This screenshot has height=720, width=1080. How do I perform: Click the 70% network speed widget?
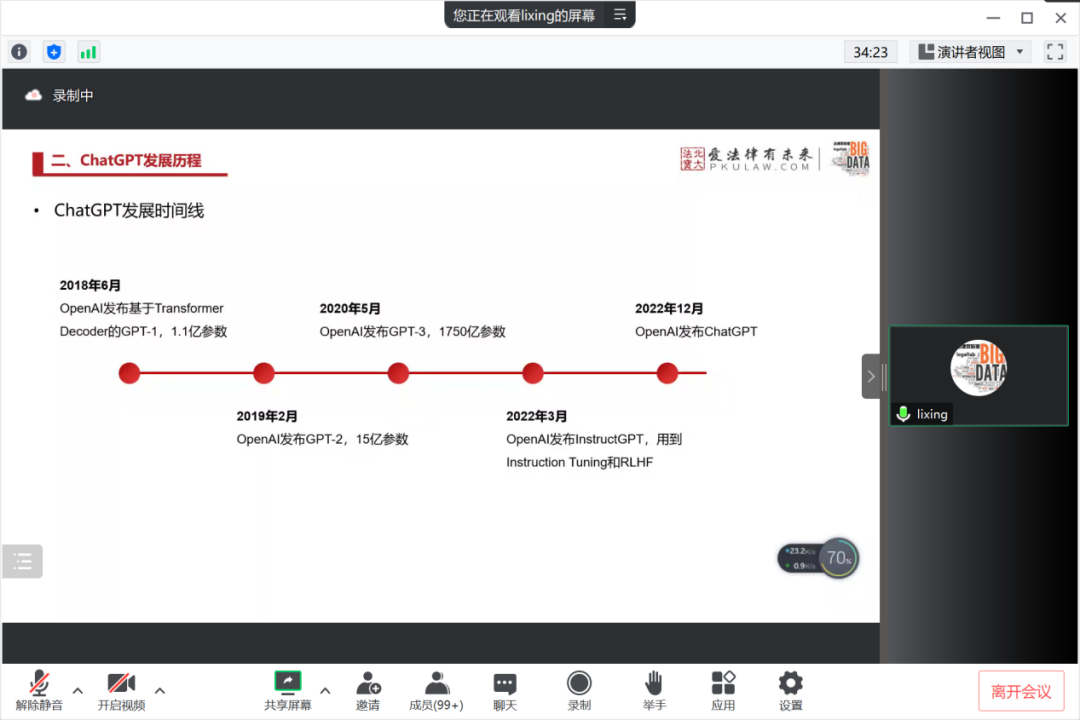point(818,558)
